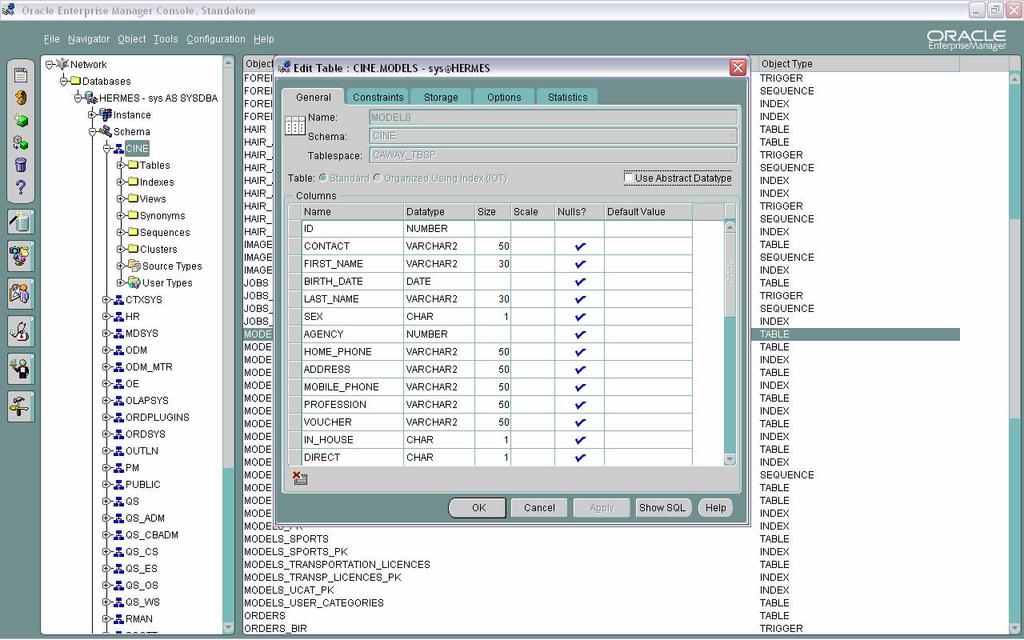The width and height of the screenshot is (1024, 640).
Task: Open the database wizard wand drawer icon
Action: [x=20, y=222]
